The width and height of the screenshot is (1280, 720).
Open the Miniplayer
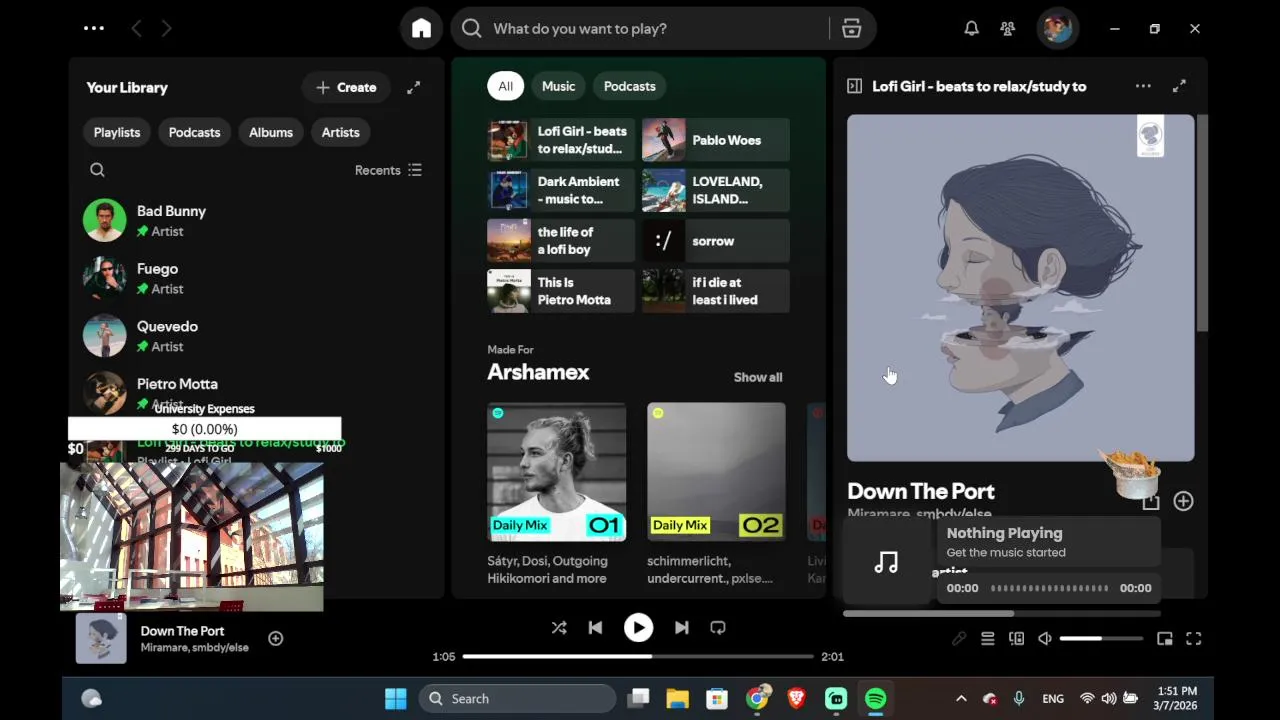(x=1164, y=638)
